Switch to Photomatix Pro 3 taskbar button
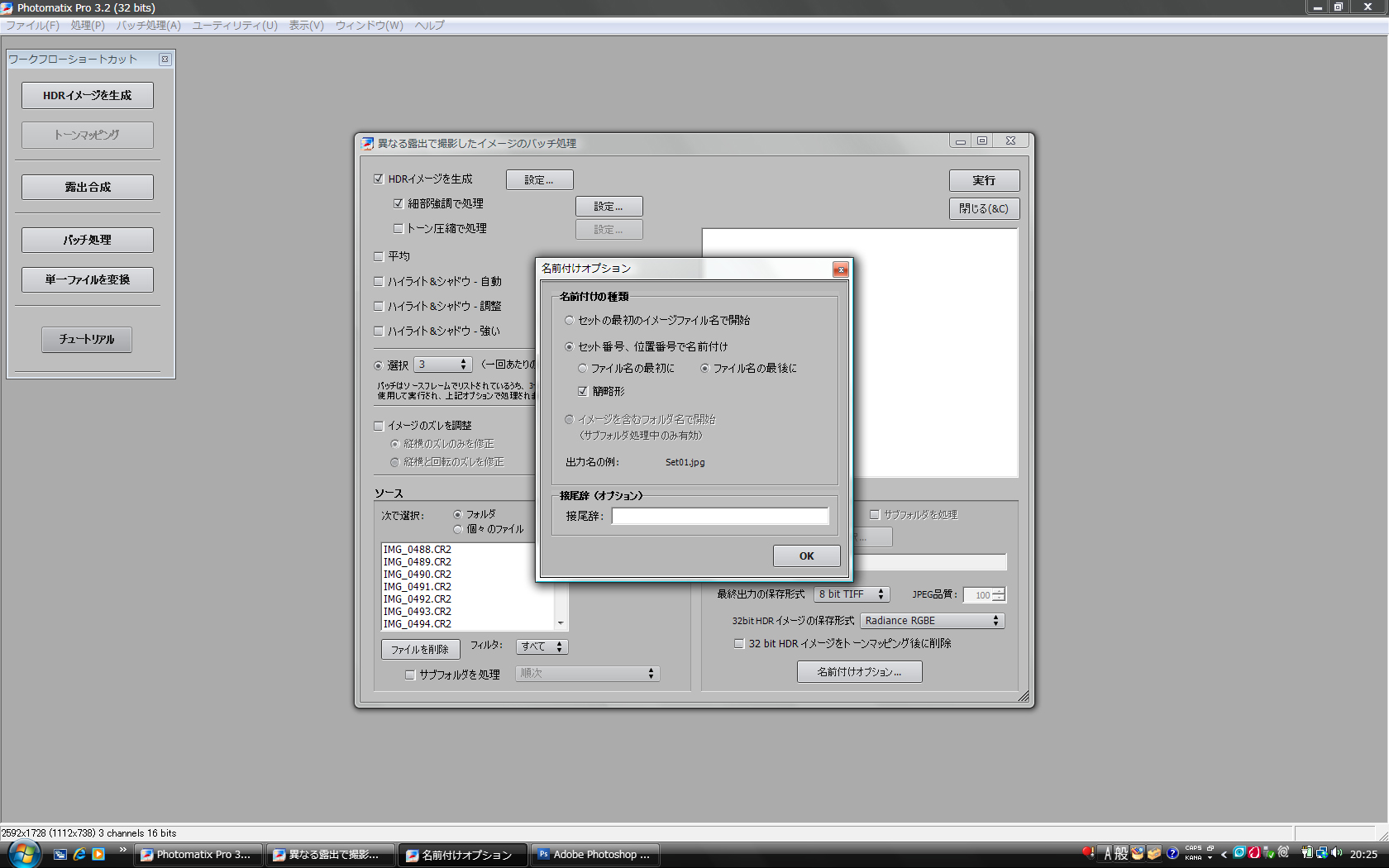Image resolution: width=1389 pixels, height=868 pixels. coord(198,855)
